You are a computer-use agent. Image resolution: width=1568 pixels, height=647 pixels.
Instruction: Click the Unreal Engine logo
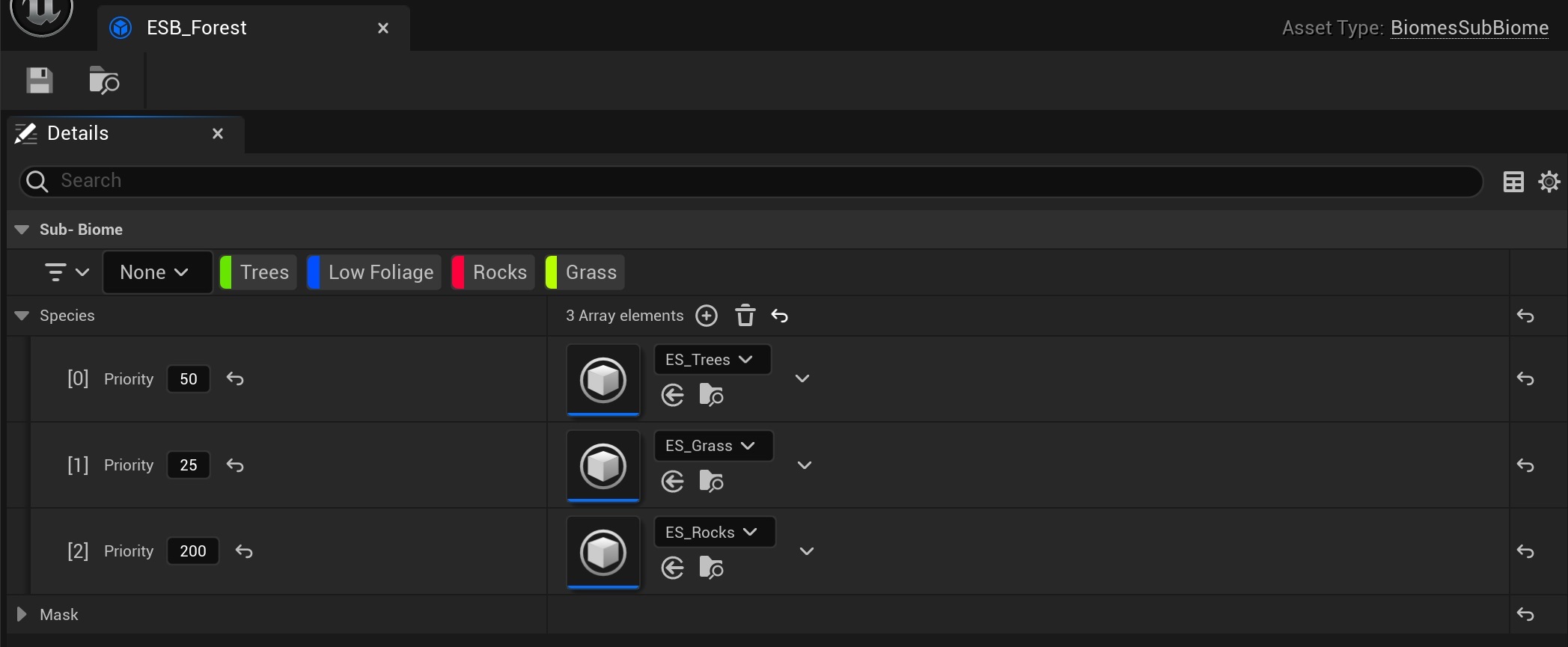41,15
